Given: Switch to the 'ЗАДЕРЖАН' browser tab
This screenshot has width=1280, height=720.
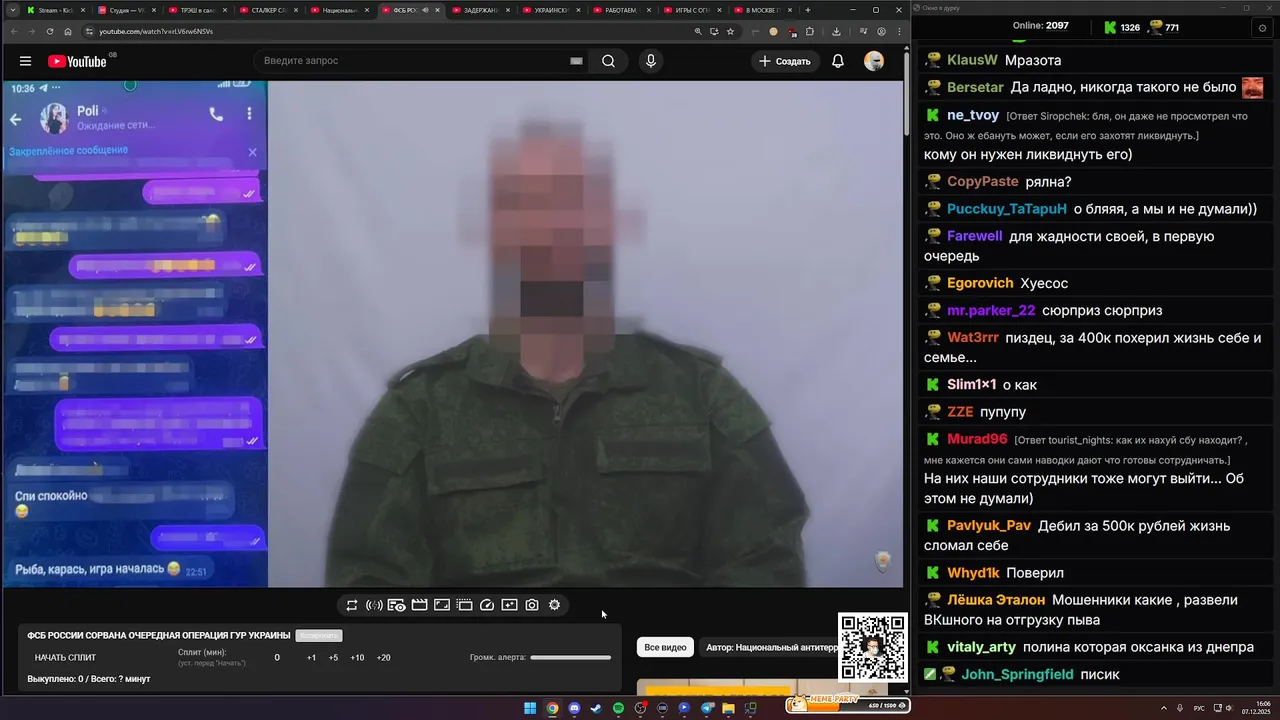Looking at the screenshot, I should pos(481,10).
